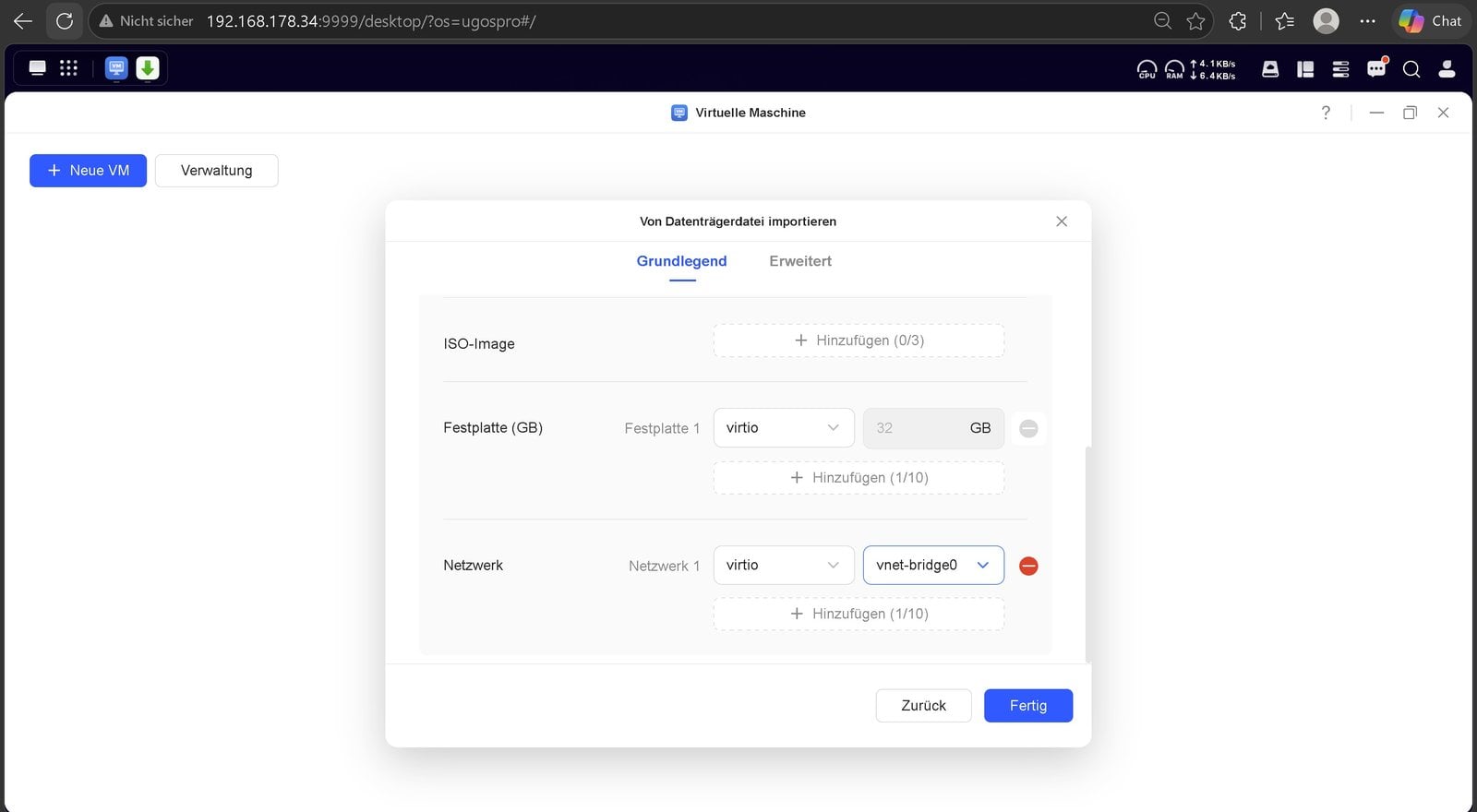Image resolution: width=1477 pixels, height=812 pixels.
Task: Open the task manager list icon
Action: [x=1340, y=69]
